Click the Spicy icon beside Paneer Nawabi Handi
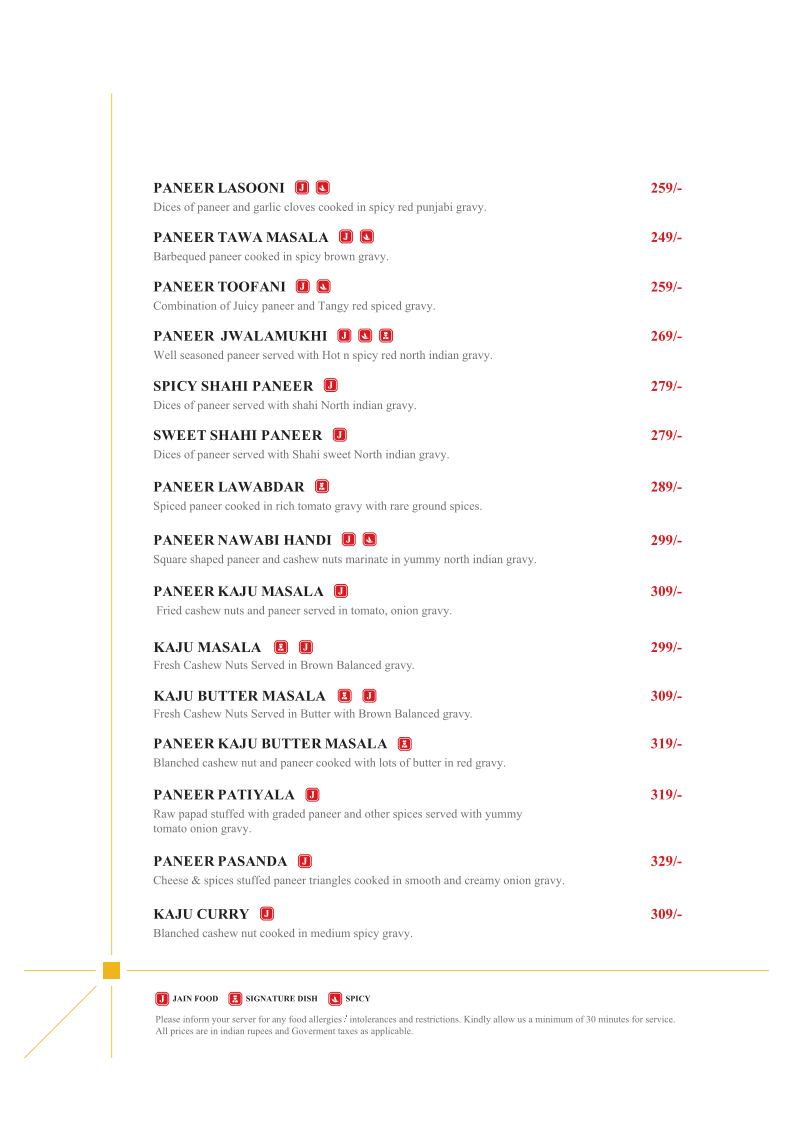The image size is (793, 1122). click(370, 540)
